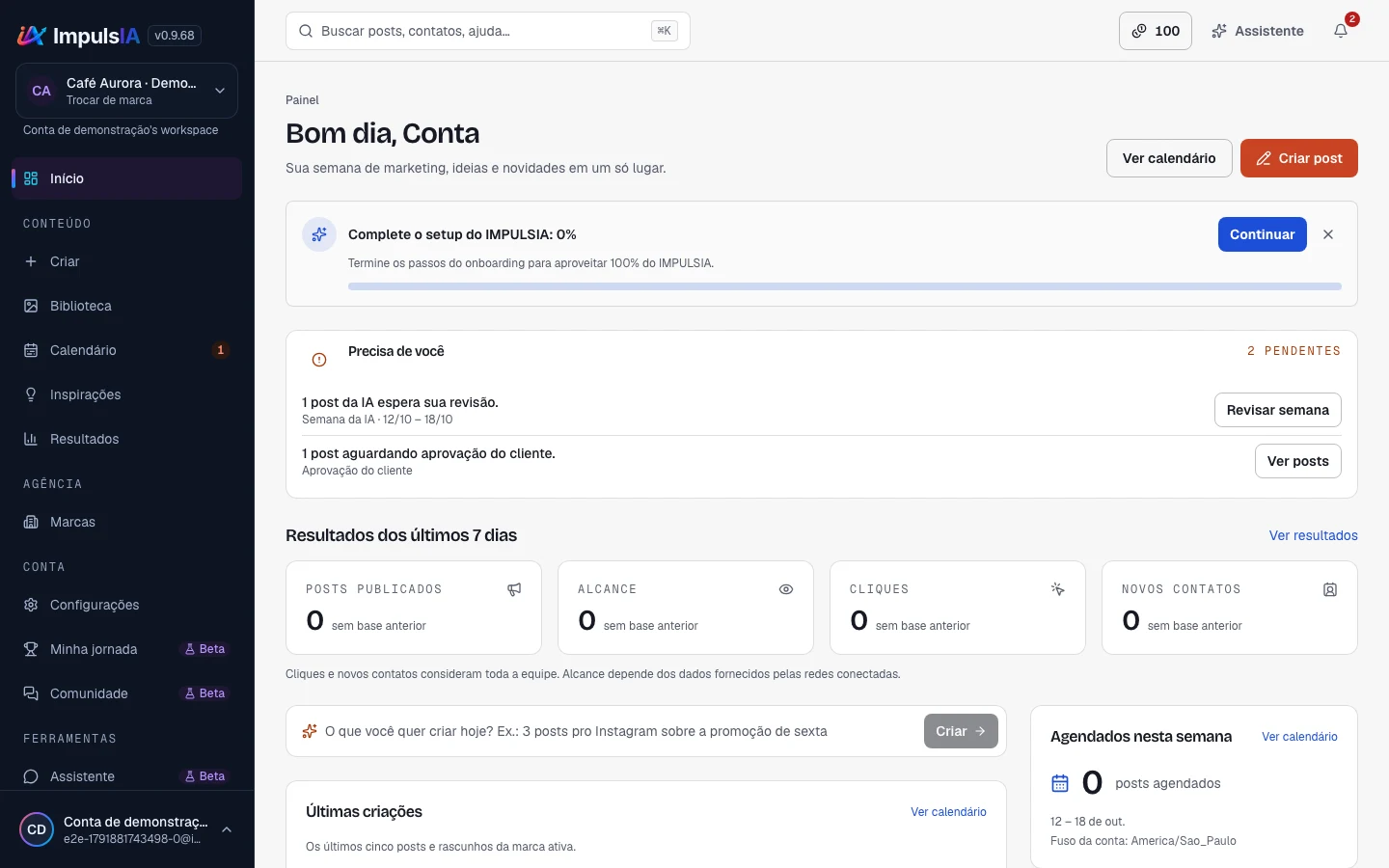1389x868 pixels.
Task: Open Criar in the sidebar
Action: 126,261
